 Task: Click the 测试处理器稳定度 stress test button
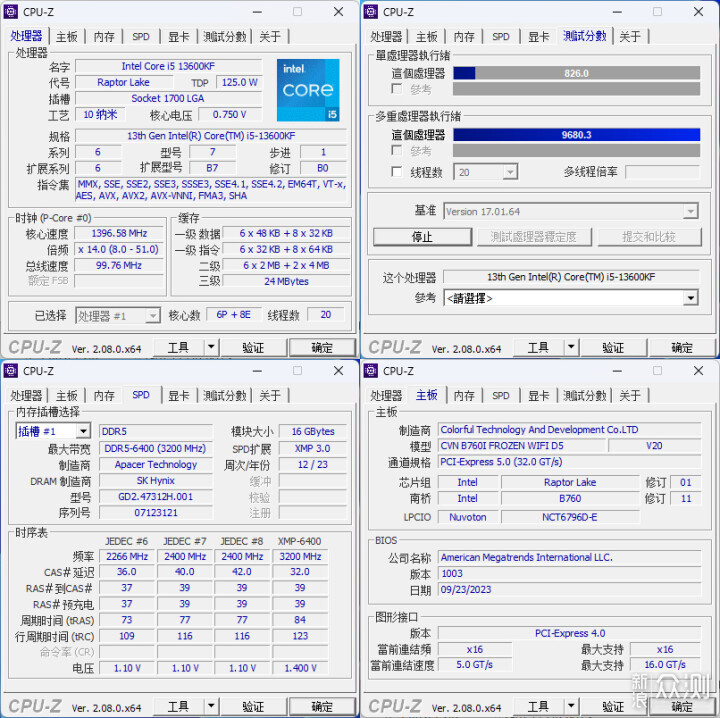534,237
